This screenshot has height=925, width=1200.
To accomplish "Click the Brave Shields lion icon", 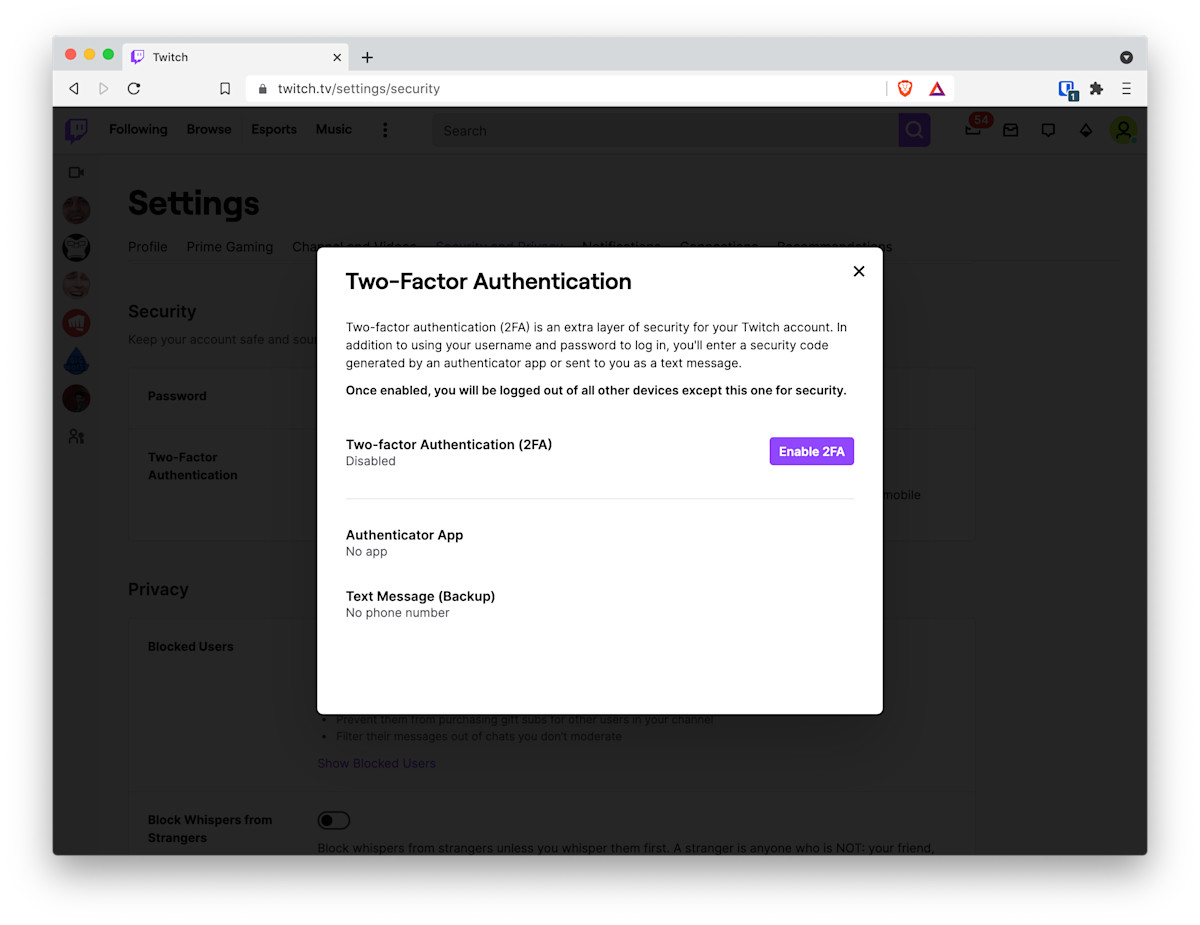I will click(905, 88).
